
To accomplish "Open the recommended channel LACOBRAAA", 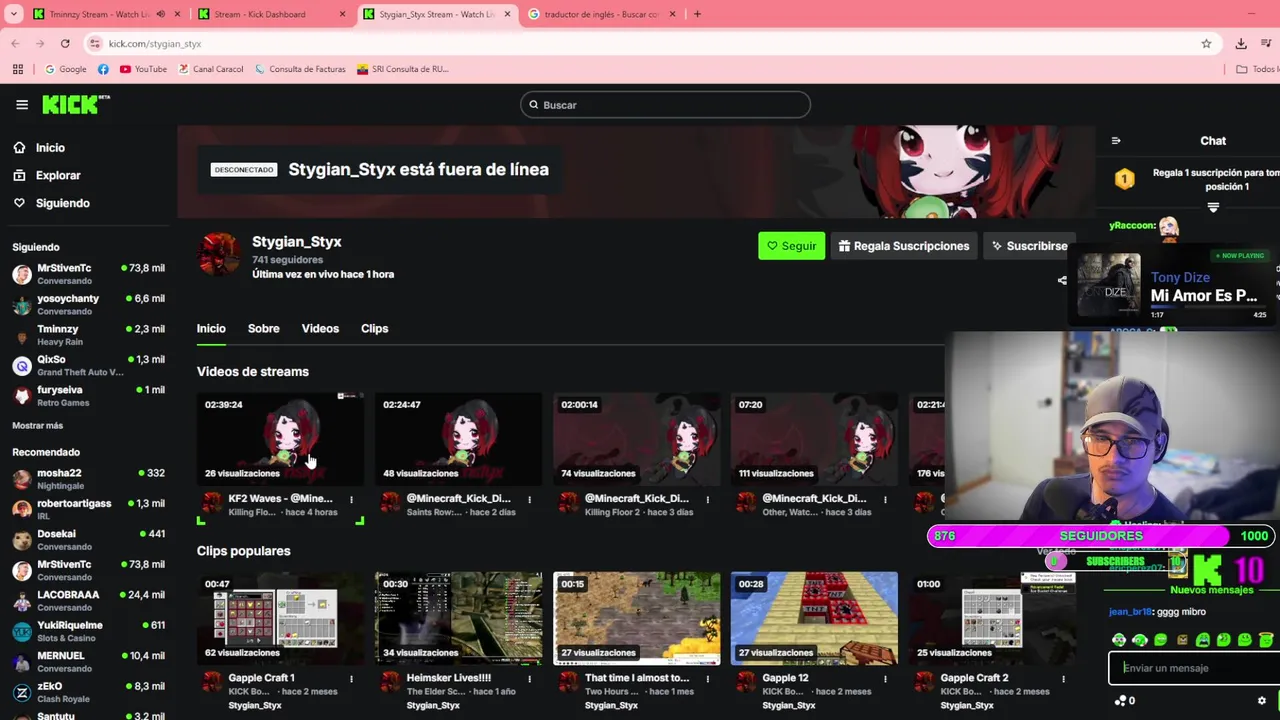I will (88, 601).
